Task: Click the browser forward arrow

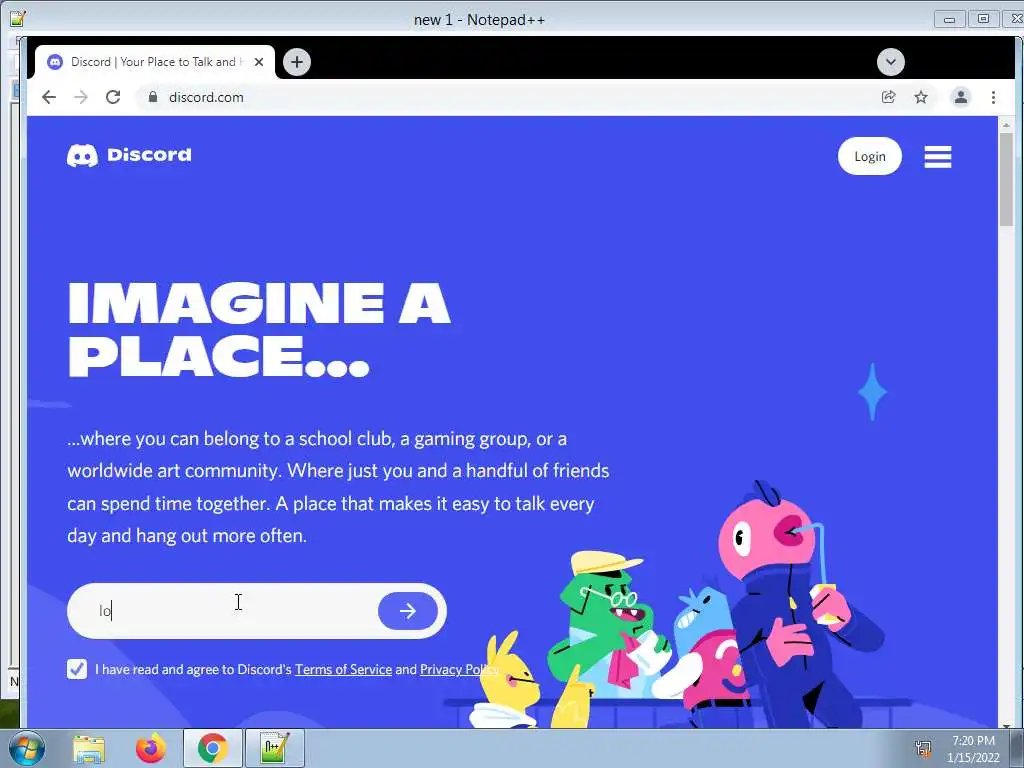Action: tap(81, 97)
